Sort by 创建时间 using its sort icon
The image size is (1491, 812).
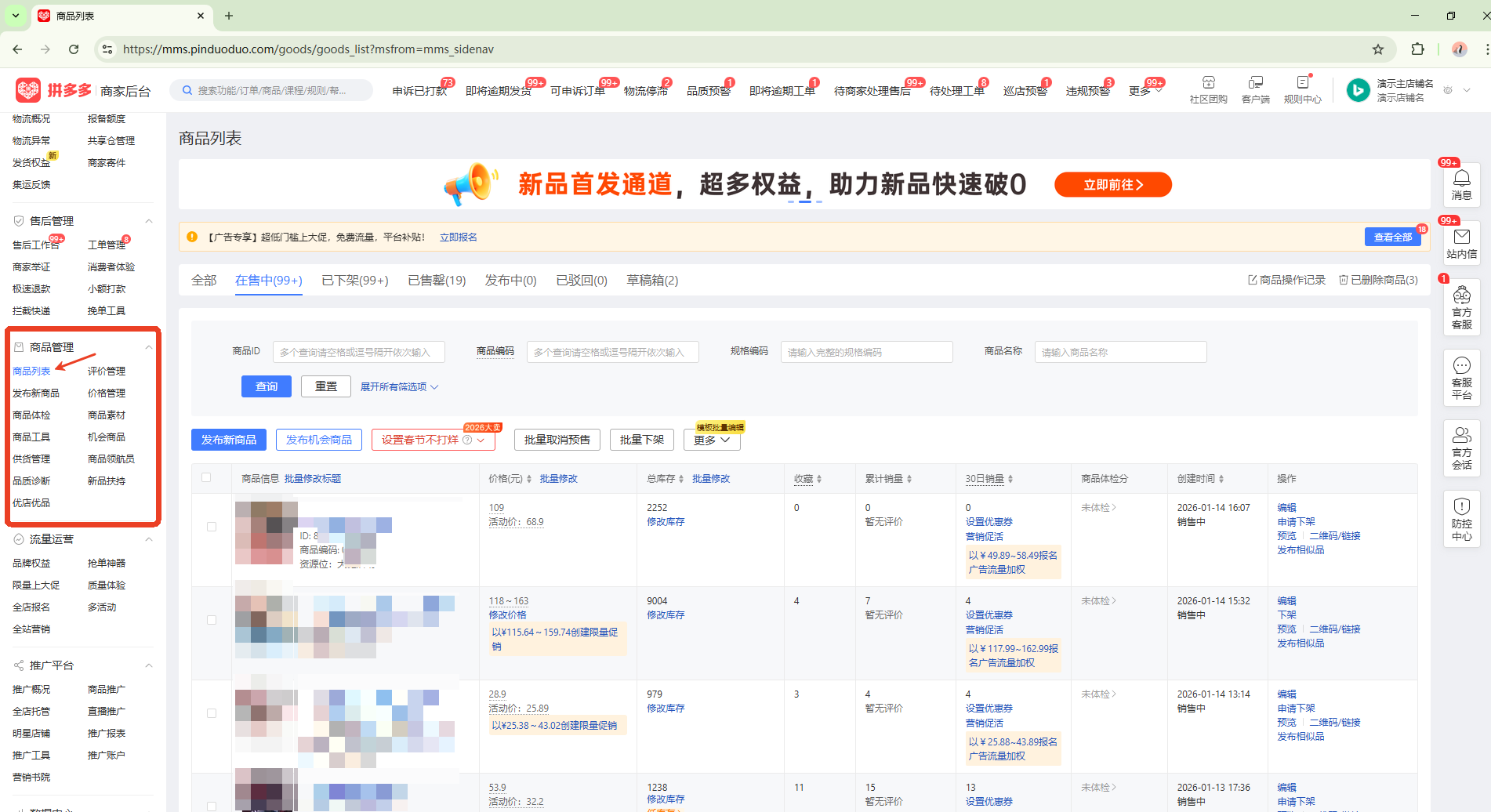pyautogui.click(x=1221, y=479)
